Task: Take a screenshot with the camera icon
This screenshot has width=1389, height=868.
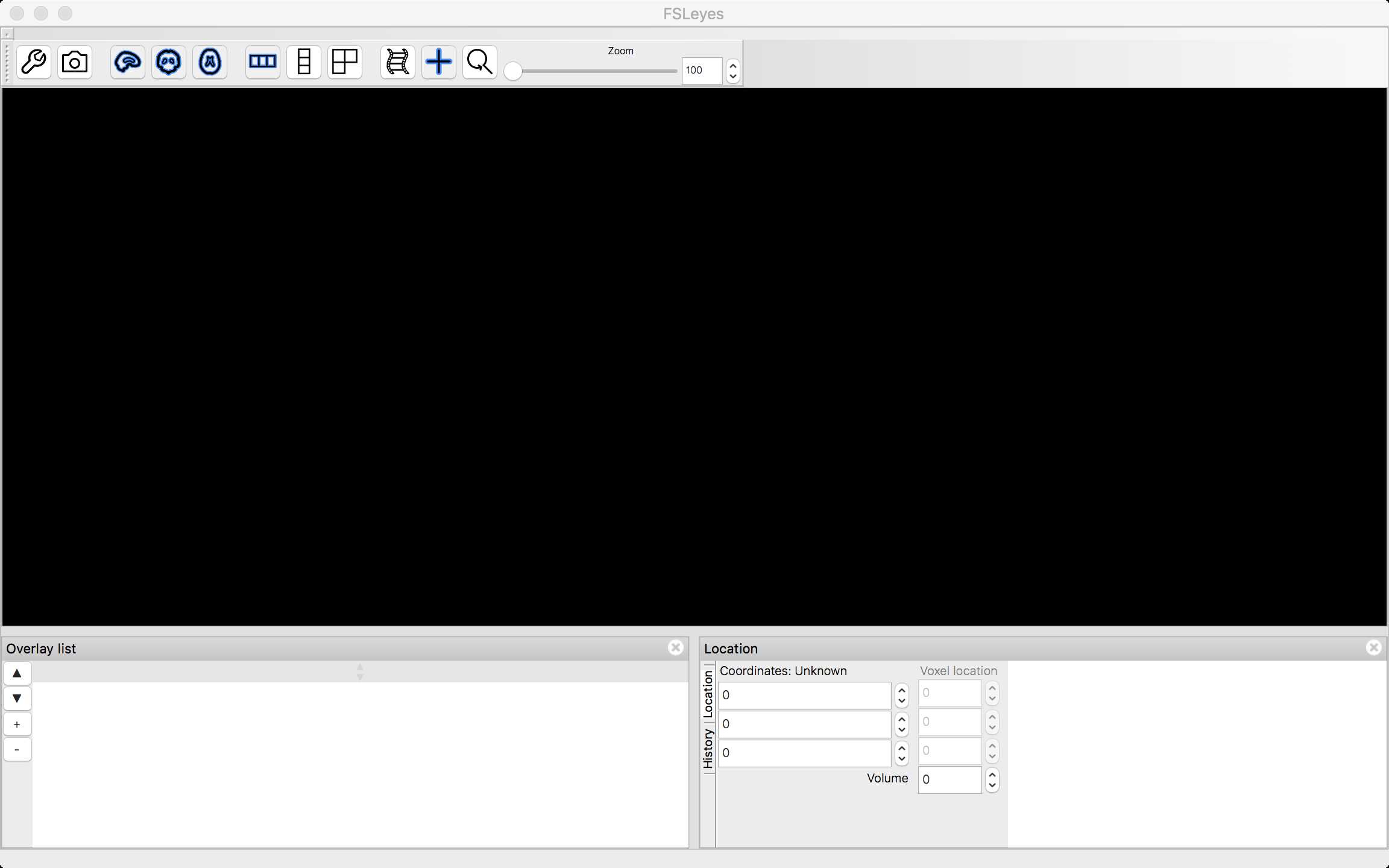Action: point(75,62)
